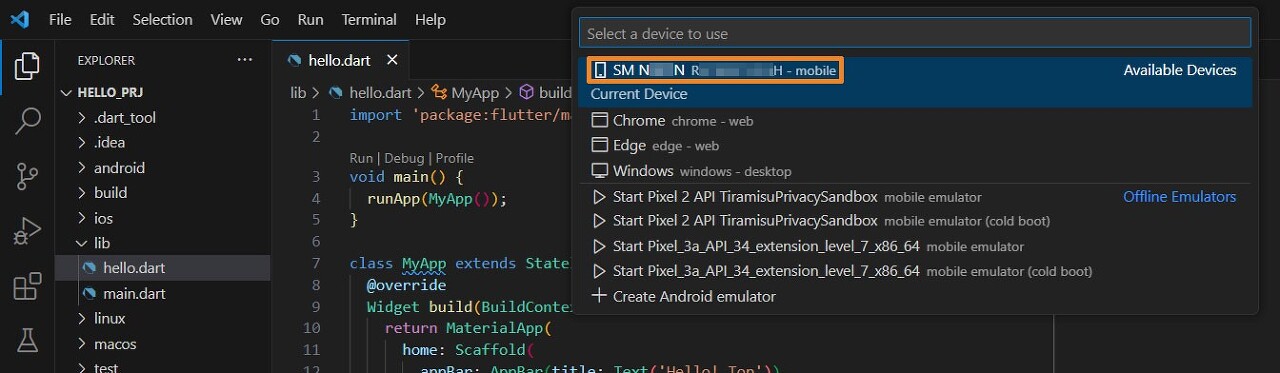Screen dimensions: 1280x373
Task: Choose Chrome web device
Action: coord(915,121)
